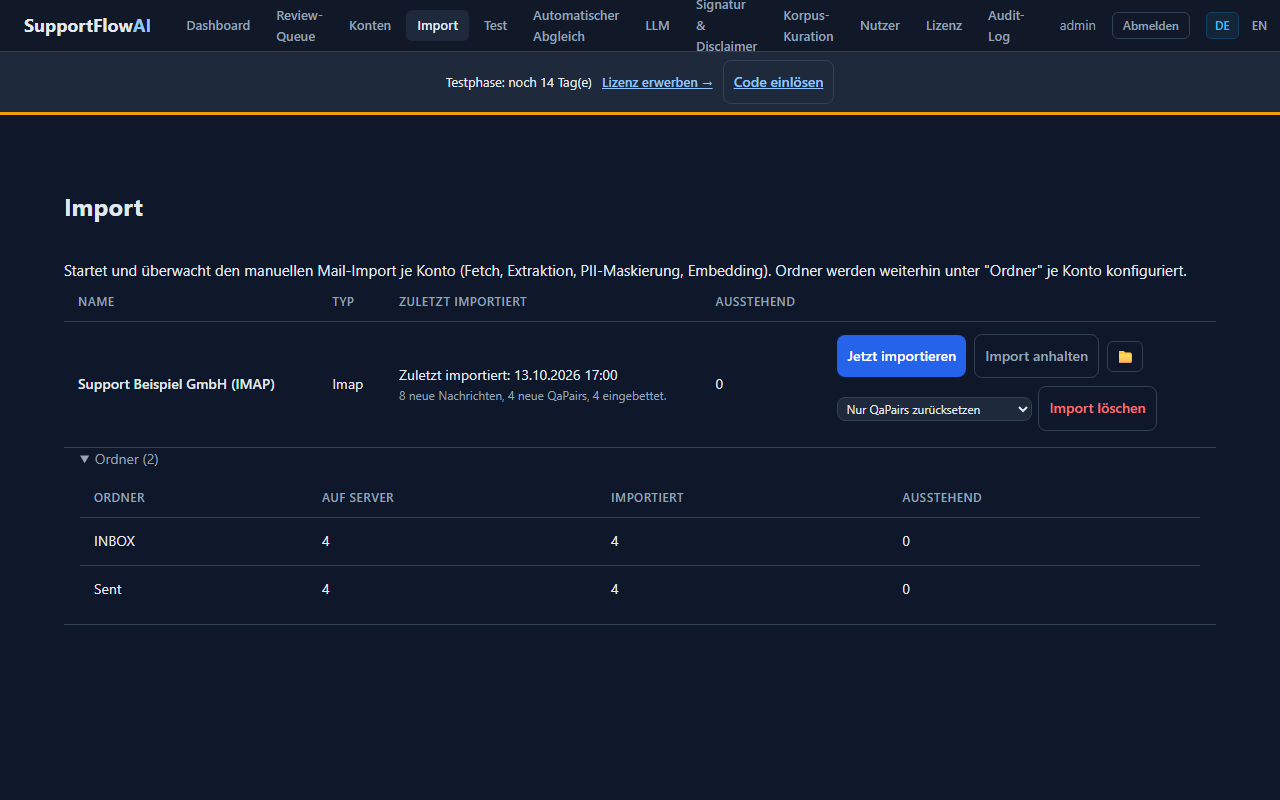Open the Nur QaPairs zurücksetzen dropdown
The width and height of the screenshot is (1280, 800).
pos(934,409)
